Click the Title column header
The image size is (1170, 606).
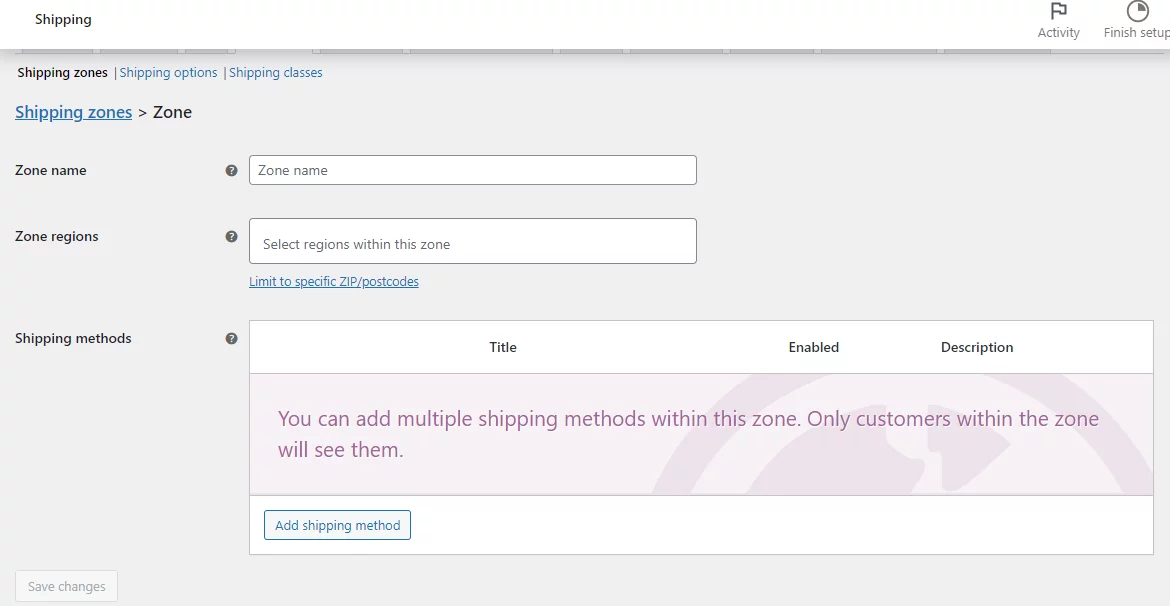point(503,347)
